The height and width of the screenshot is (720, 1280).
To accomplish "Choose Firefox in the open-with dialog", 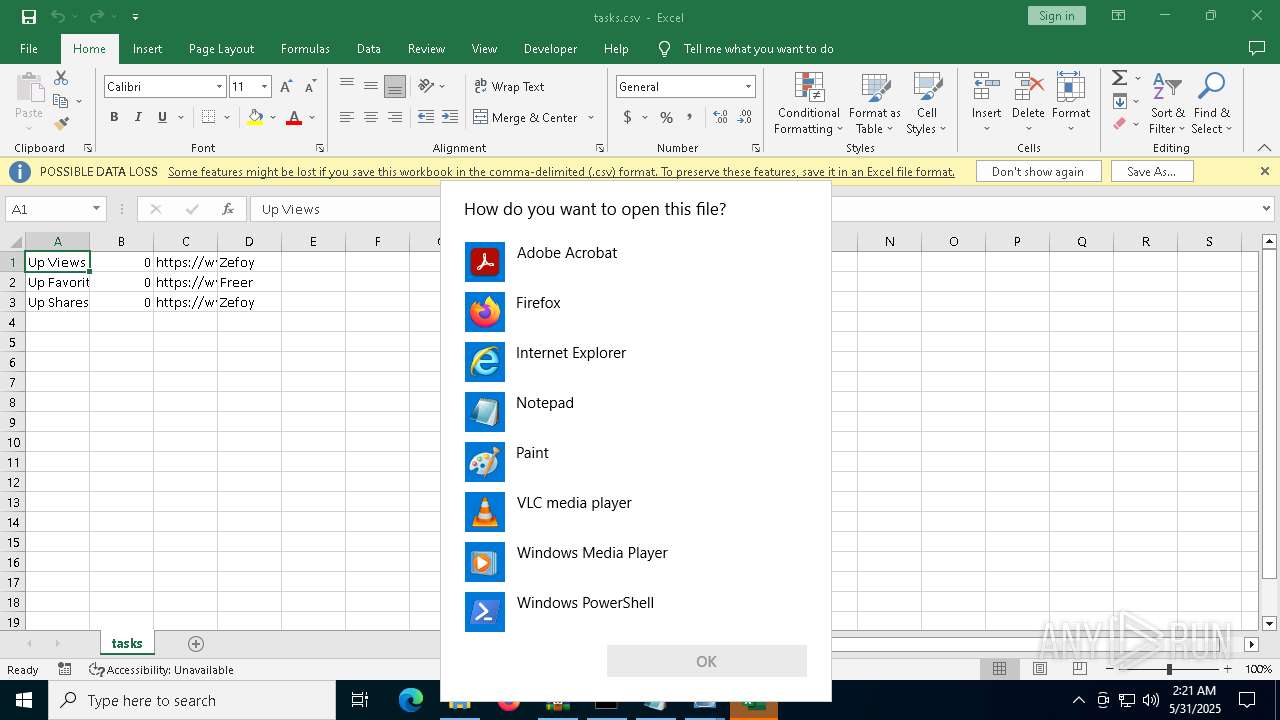I will [636, 312].
